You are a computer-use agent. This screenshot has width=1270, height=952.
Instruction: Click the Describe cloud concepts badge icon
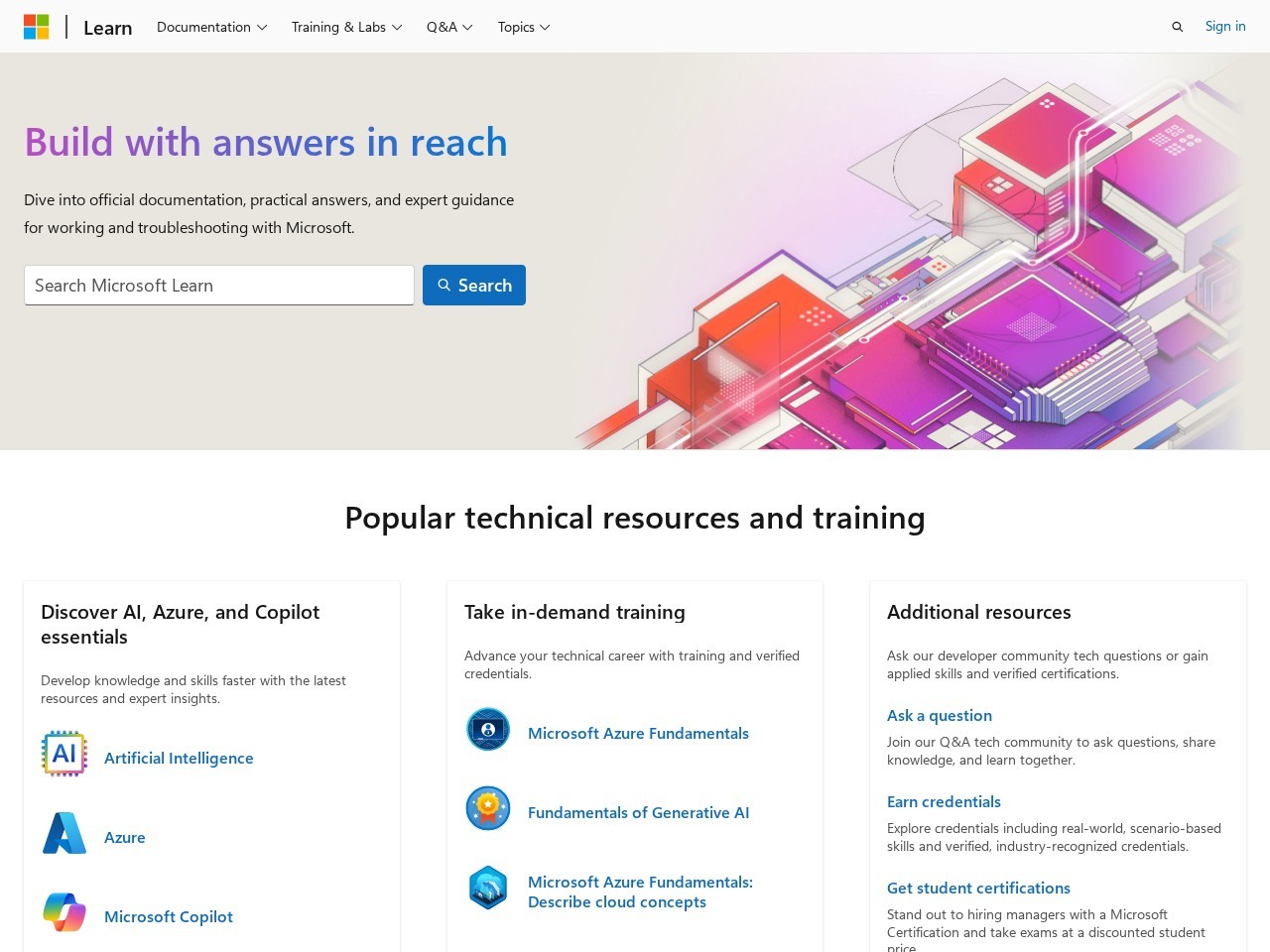[488, 888]
